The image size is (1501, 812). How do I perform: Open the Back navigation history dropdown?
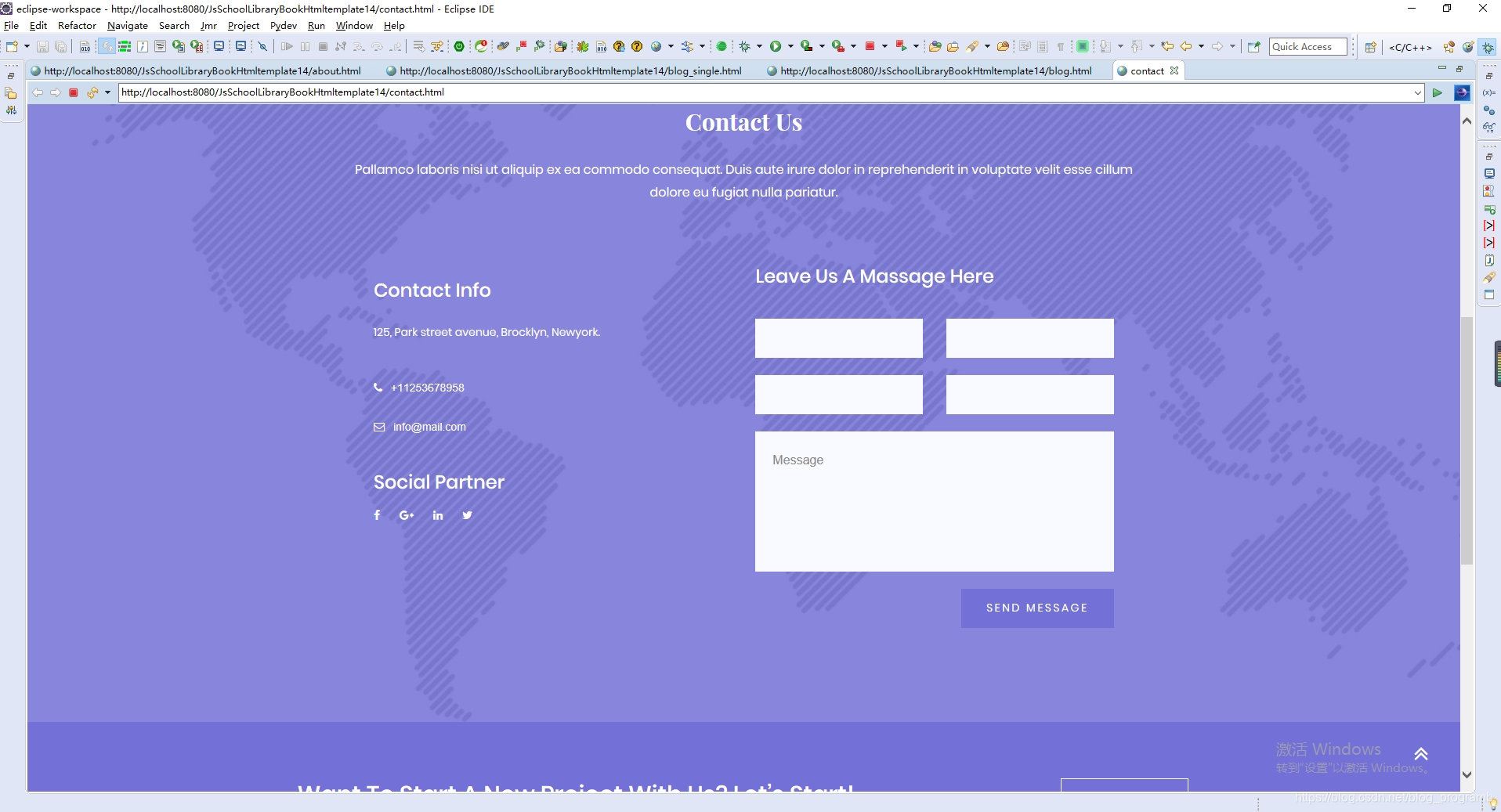(1201, 47)
